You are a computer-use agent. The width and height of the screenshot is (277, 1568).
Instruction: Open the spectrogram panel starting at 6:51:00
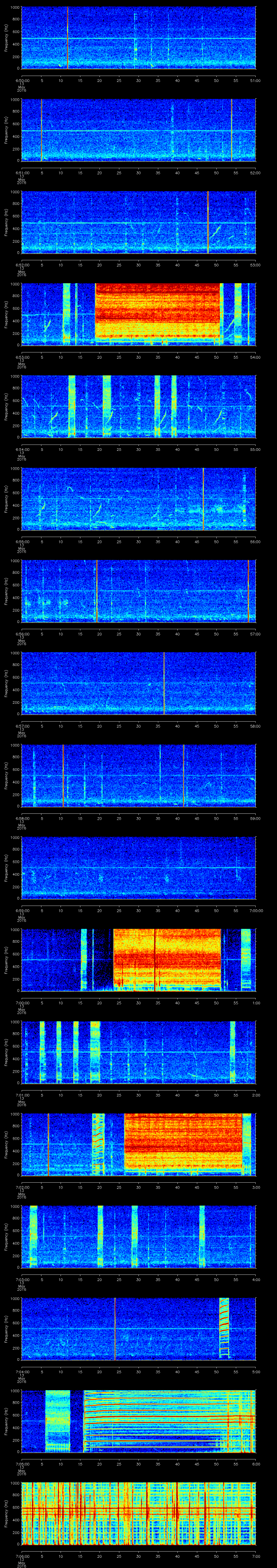coord(139,130)
